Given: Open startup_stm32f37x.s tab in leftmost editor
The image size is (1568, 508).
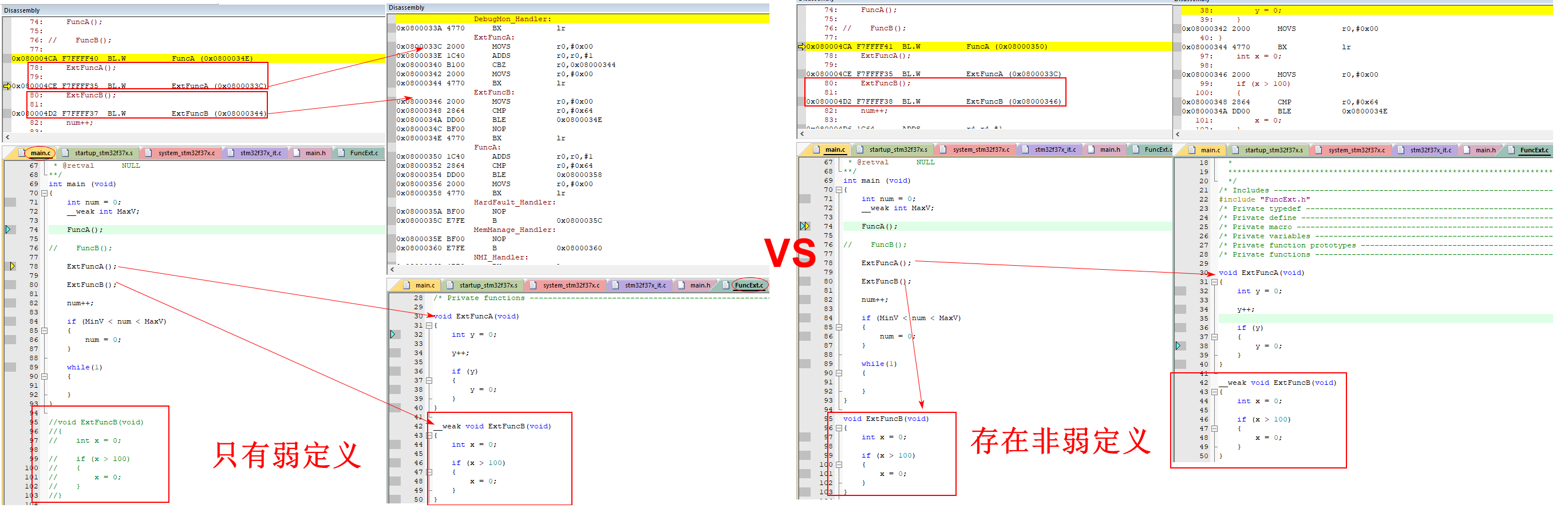Looking at the screenshot, I should click(97, 153).
